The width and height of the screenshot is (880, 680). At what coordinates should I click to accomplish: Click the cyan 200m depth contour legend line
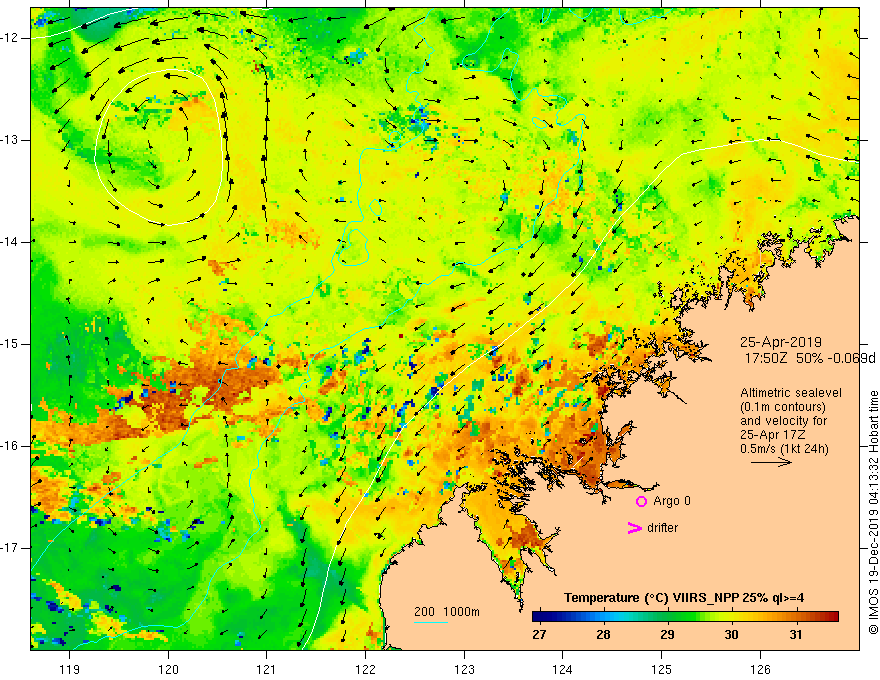pyautogui.click(x=431, y=622)
